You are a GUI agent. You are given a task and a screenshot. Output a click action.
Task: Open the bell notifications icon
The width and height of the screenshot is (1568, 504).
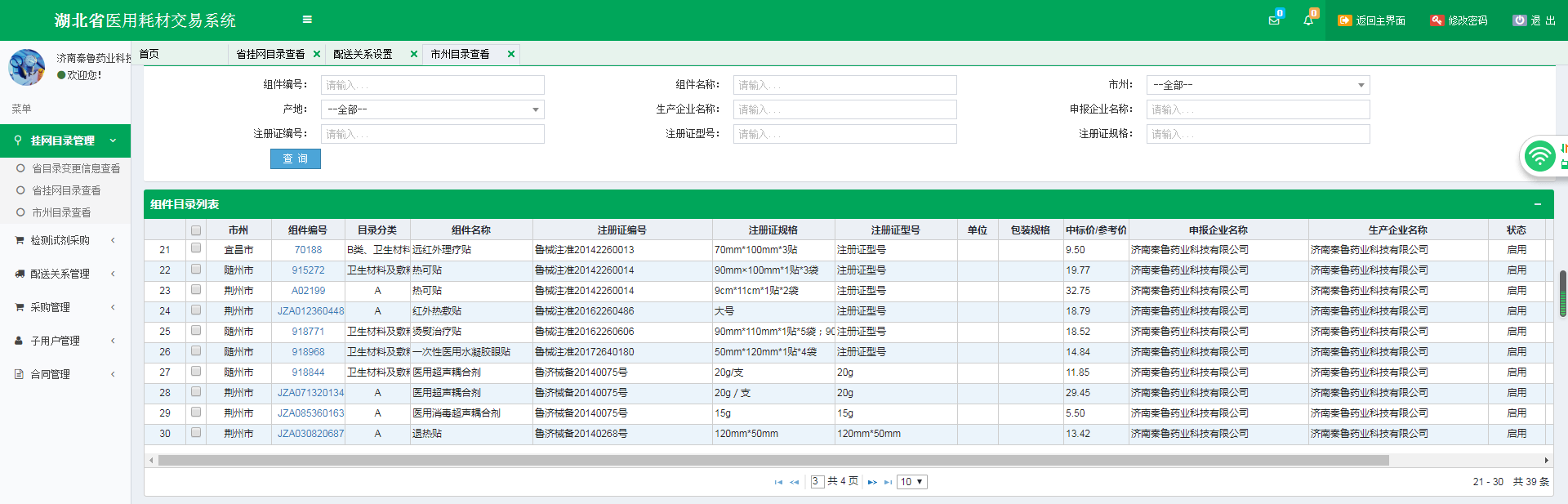(1308, 20)
